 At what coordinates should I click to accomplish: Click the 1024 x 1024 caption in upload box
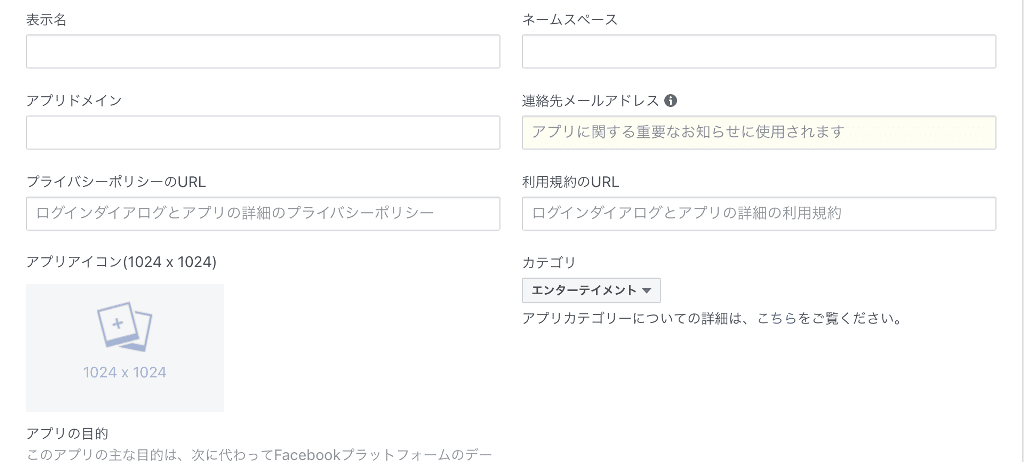[x=124, y=373]
